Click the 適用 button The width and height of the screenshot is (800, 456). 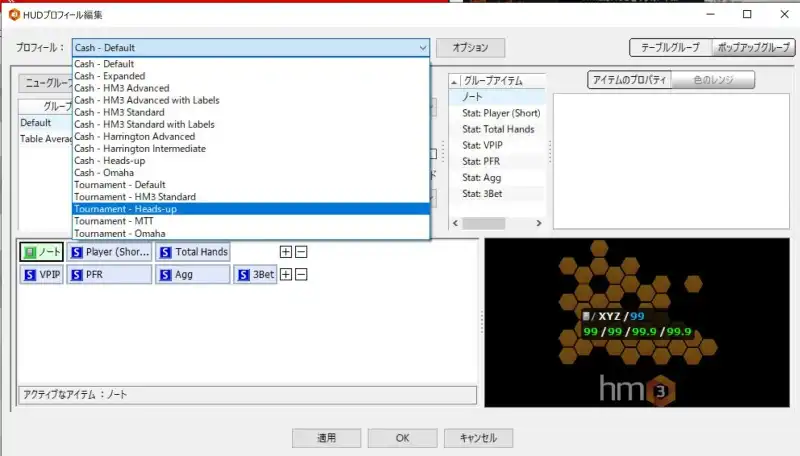point(326,438)
